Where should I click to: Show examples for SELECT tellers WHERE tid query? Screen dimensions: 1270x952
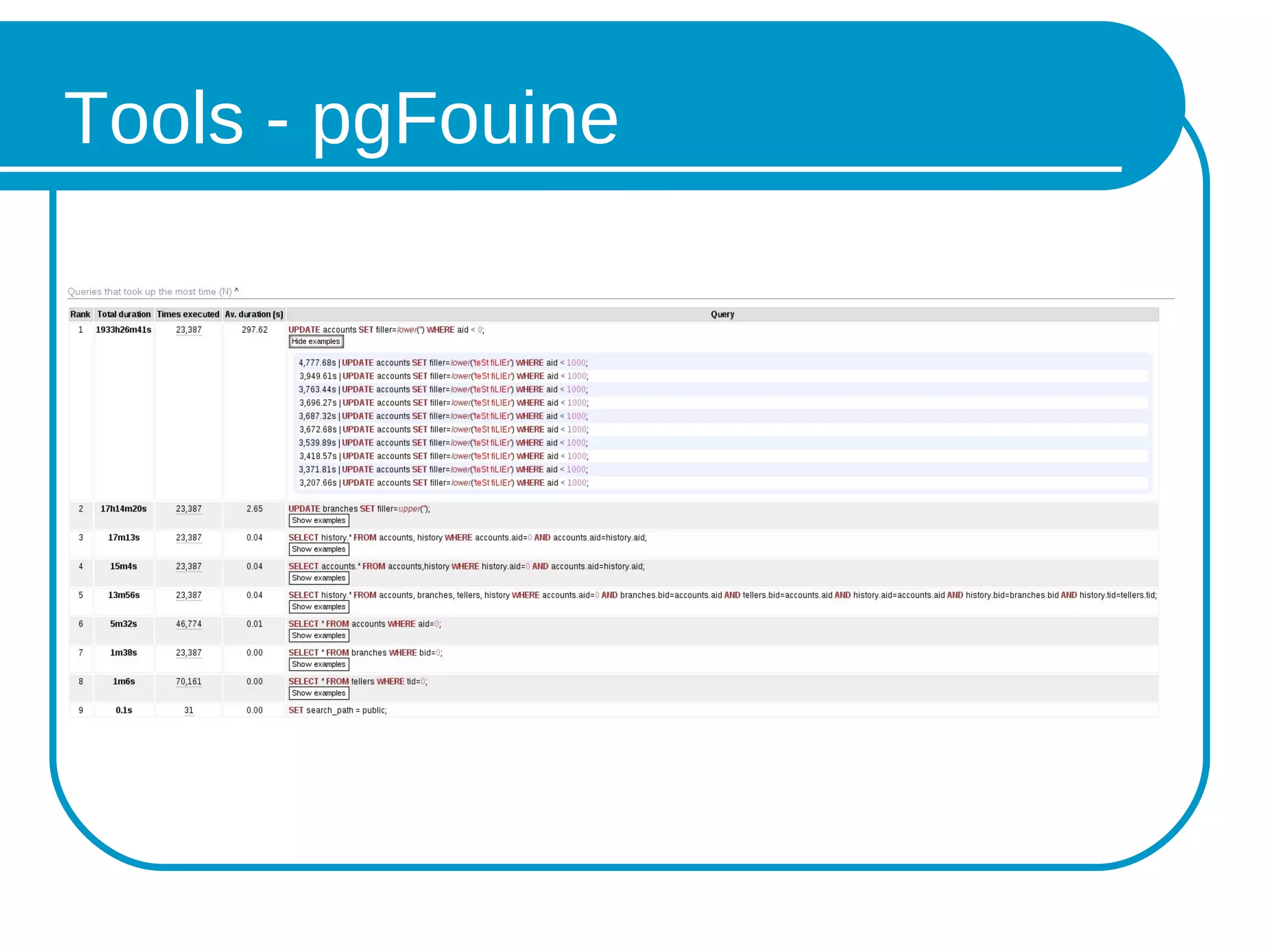[x=319, y=693]
